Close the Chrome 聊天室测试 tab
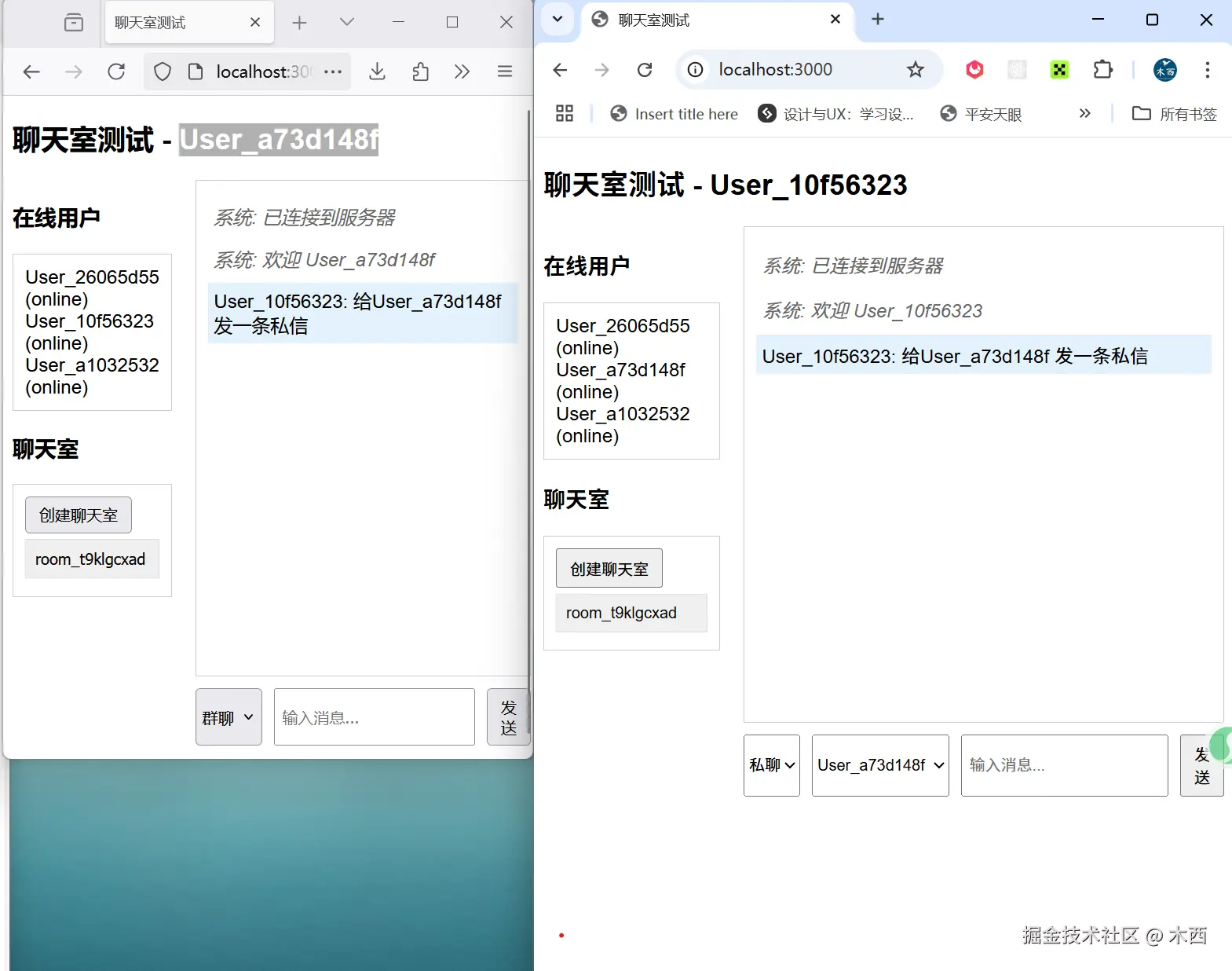This screenshot has height=971, width=1232. click(835, 19)
